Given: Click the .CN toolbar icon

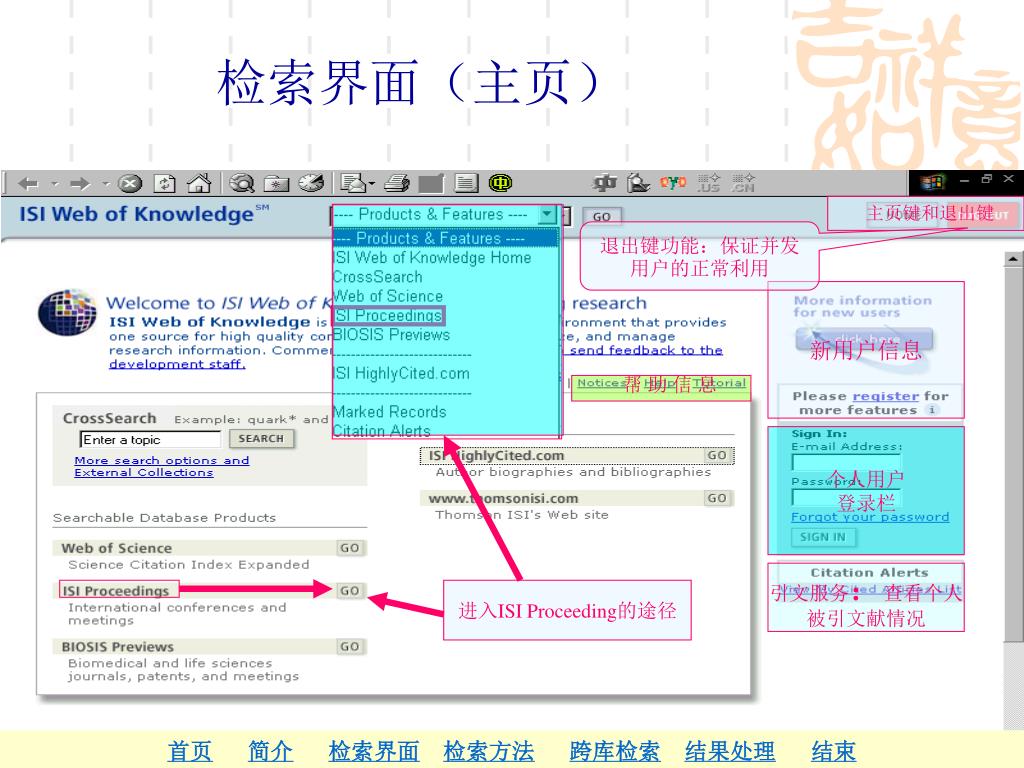Looking at the screenshot, I should [743, 184].
